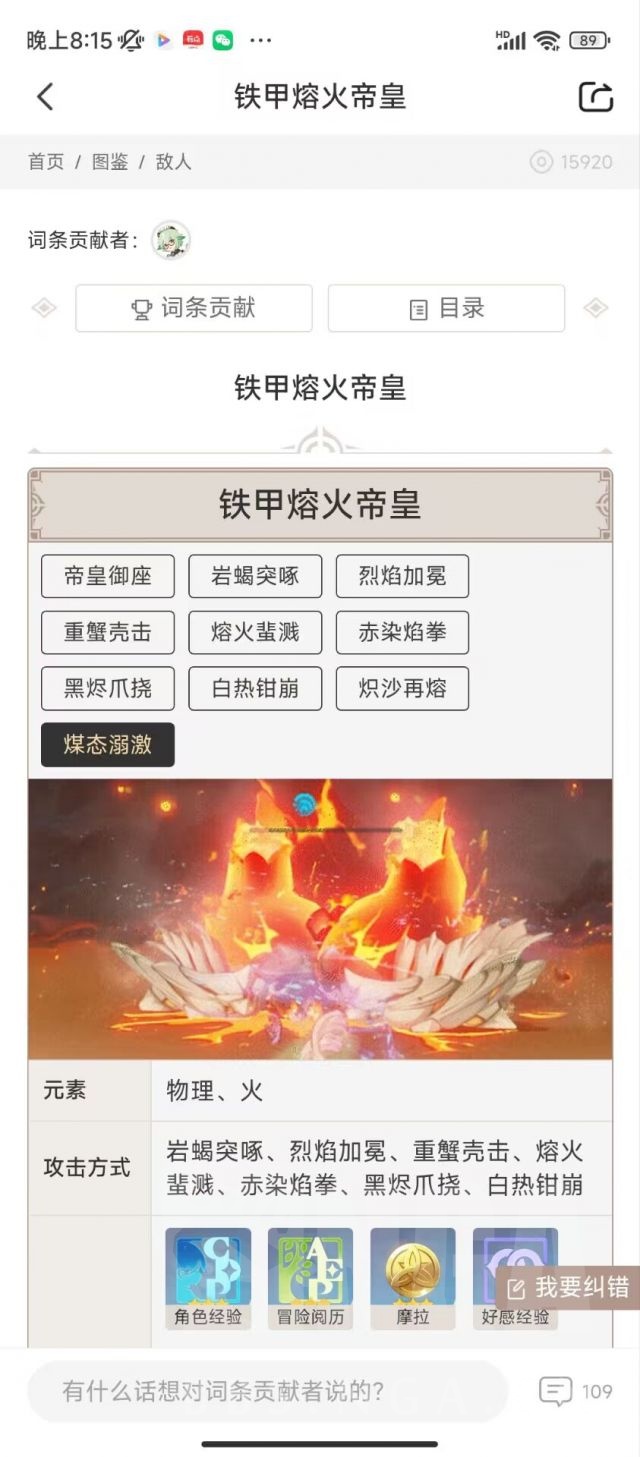Open the comments icon showing 109
Screen dimensions: 640x1457
click(x=555, y=1391)
